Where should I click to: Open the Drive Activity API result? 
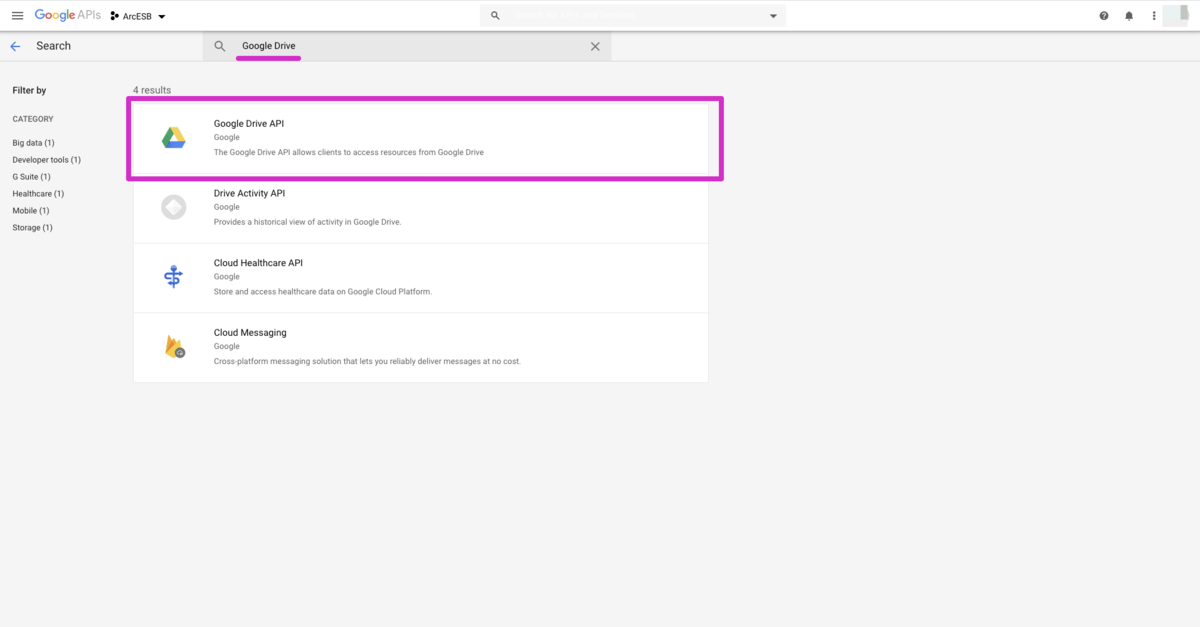pos(421,208)
